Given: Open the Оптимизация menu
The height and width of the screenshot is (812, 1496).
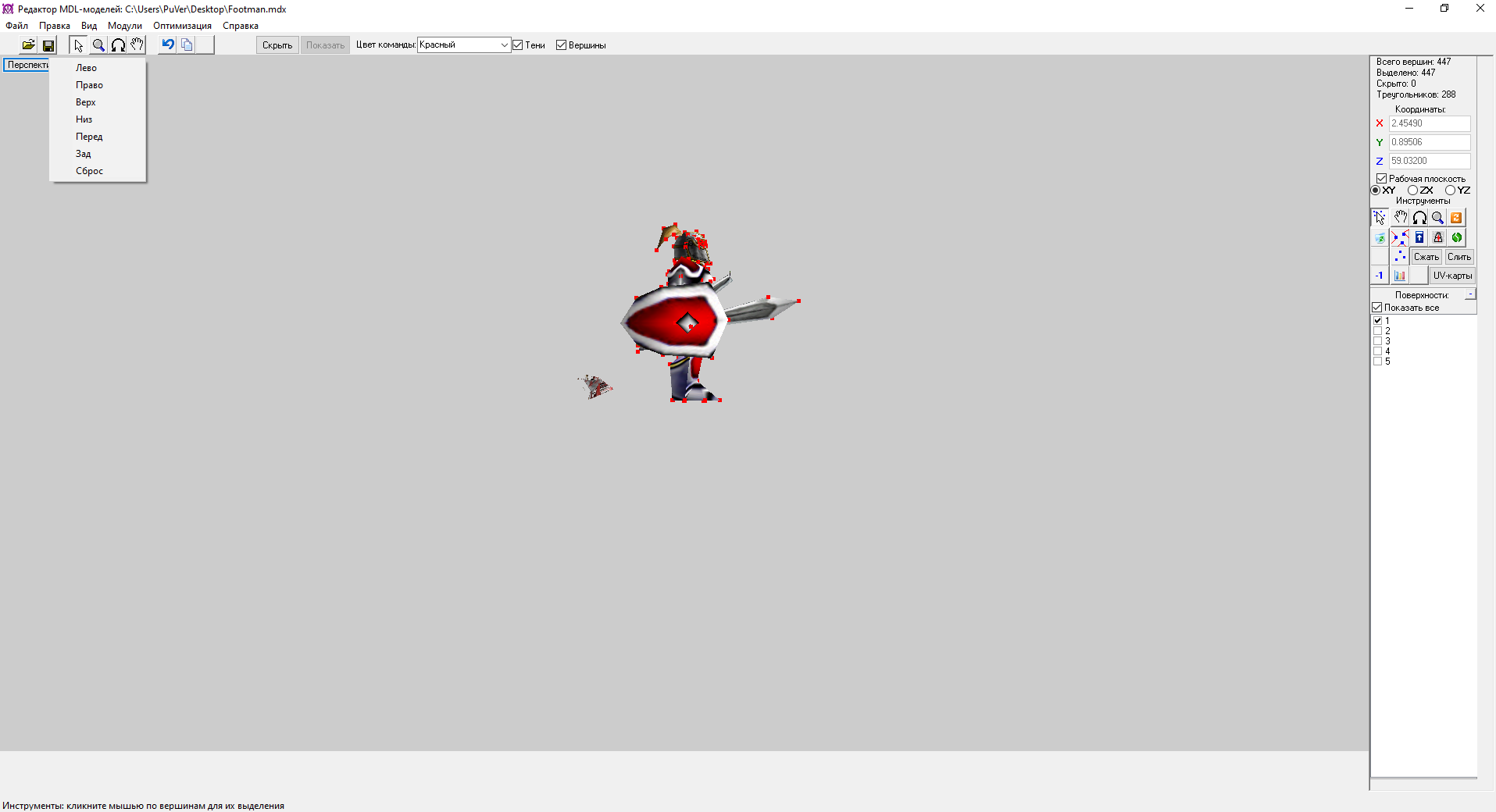Looking at the screenshot, I should pyautogui.click(x=182, y=26).
